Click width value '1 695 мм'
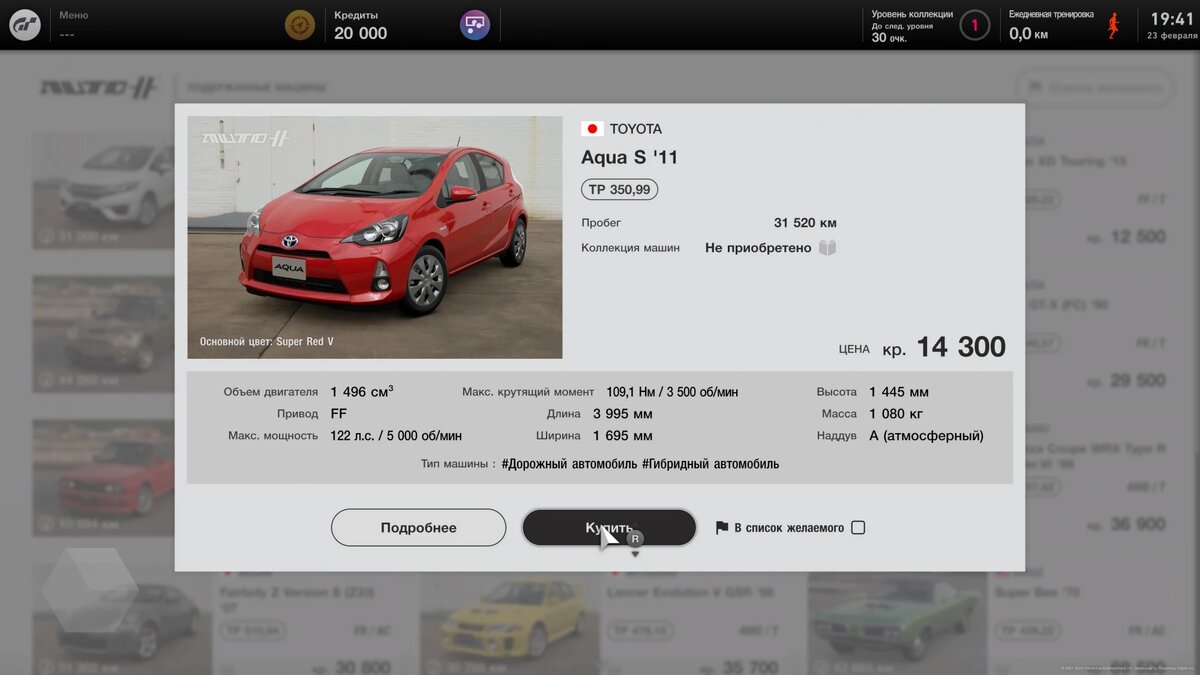The height and width of the screenshot is (675, 1200). (x=623, y=436)
